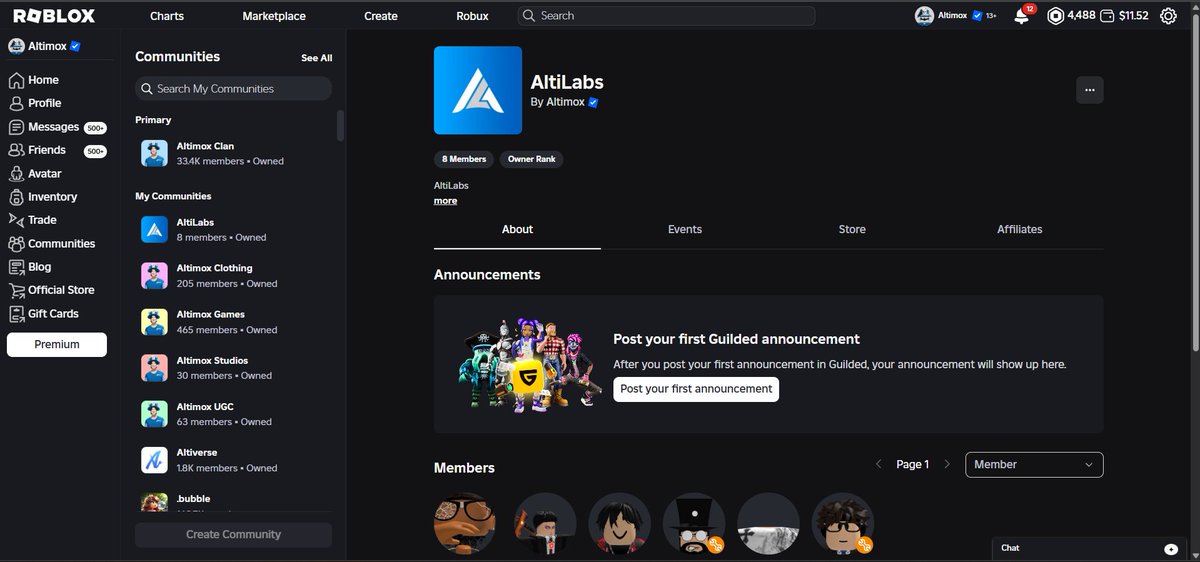This screenshot has height=562, width=1200.
Task: Click the first member avatar with glasses
Action: point(465,523)
